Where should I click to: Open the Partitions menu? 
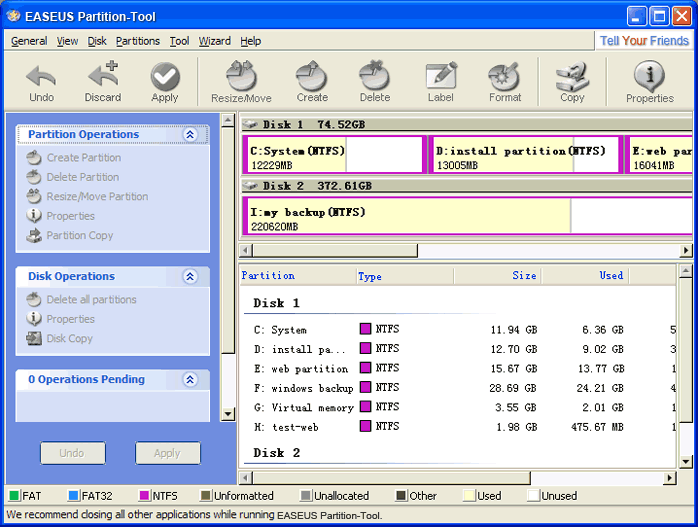point(137,41)
